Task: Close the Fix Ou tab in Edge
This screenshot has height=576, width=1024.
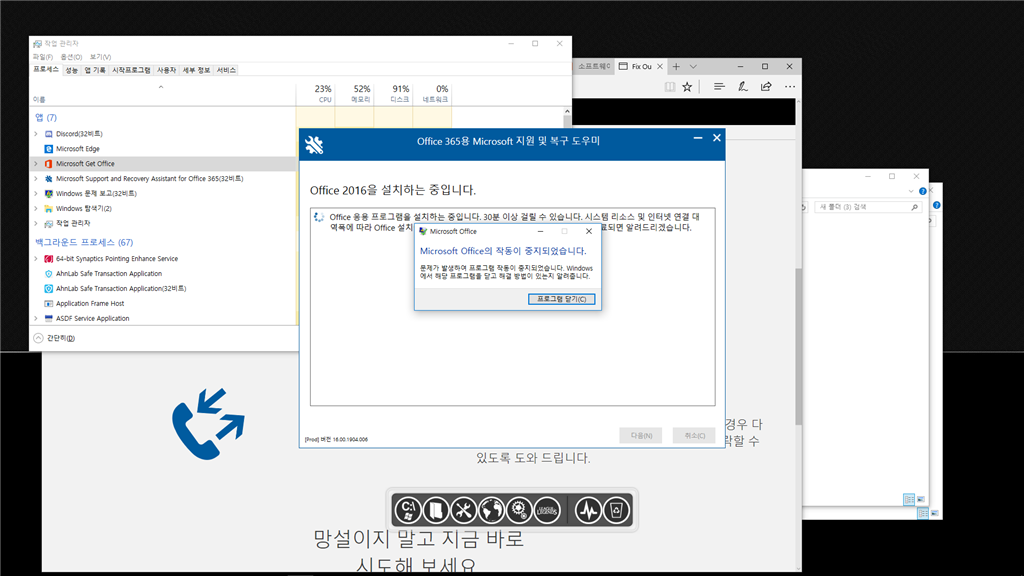Action: tap(660, 67)
